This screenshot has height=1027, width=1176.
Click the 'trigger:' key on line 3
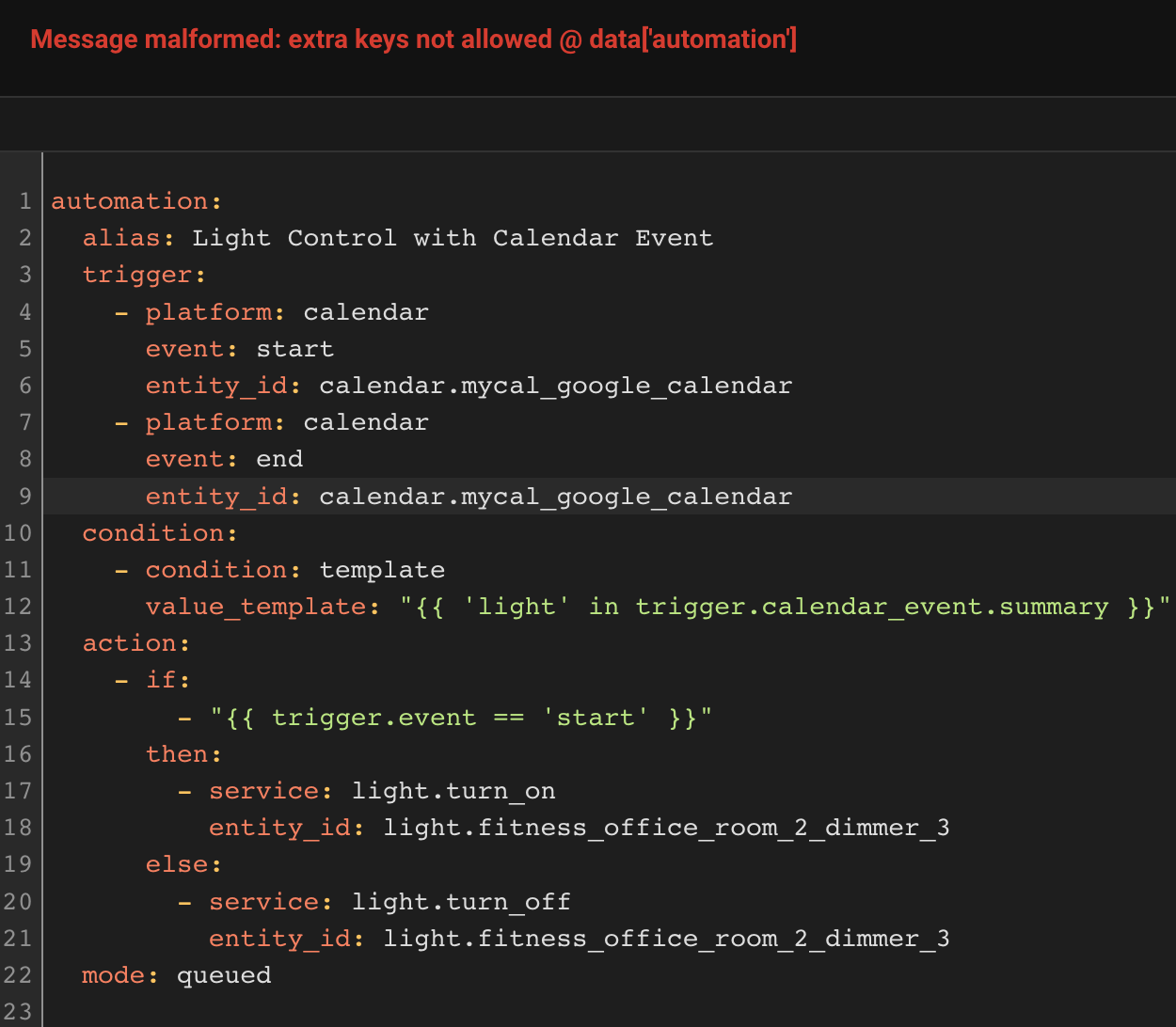click(x=143, y=275)
